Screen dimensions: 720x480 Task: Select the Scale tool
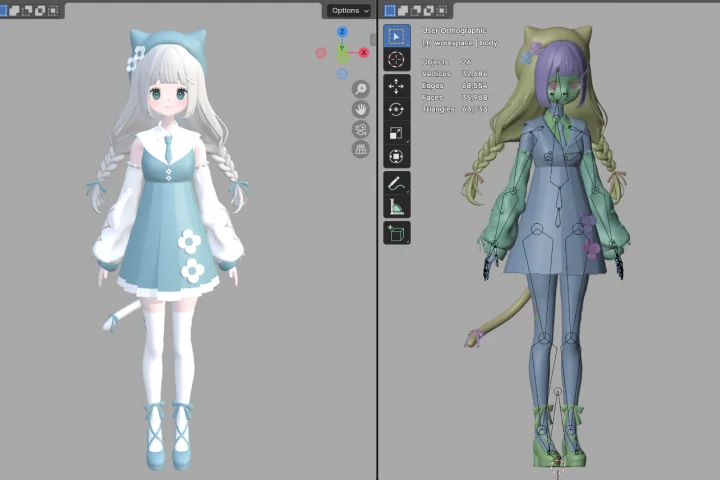(396, 133)
